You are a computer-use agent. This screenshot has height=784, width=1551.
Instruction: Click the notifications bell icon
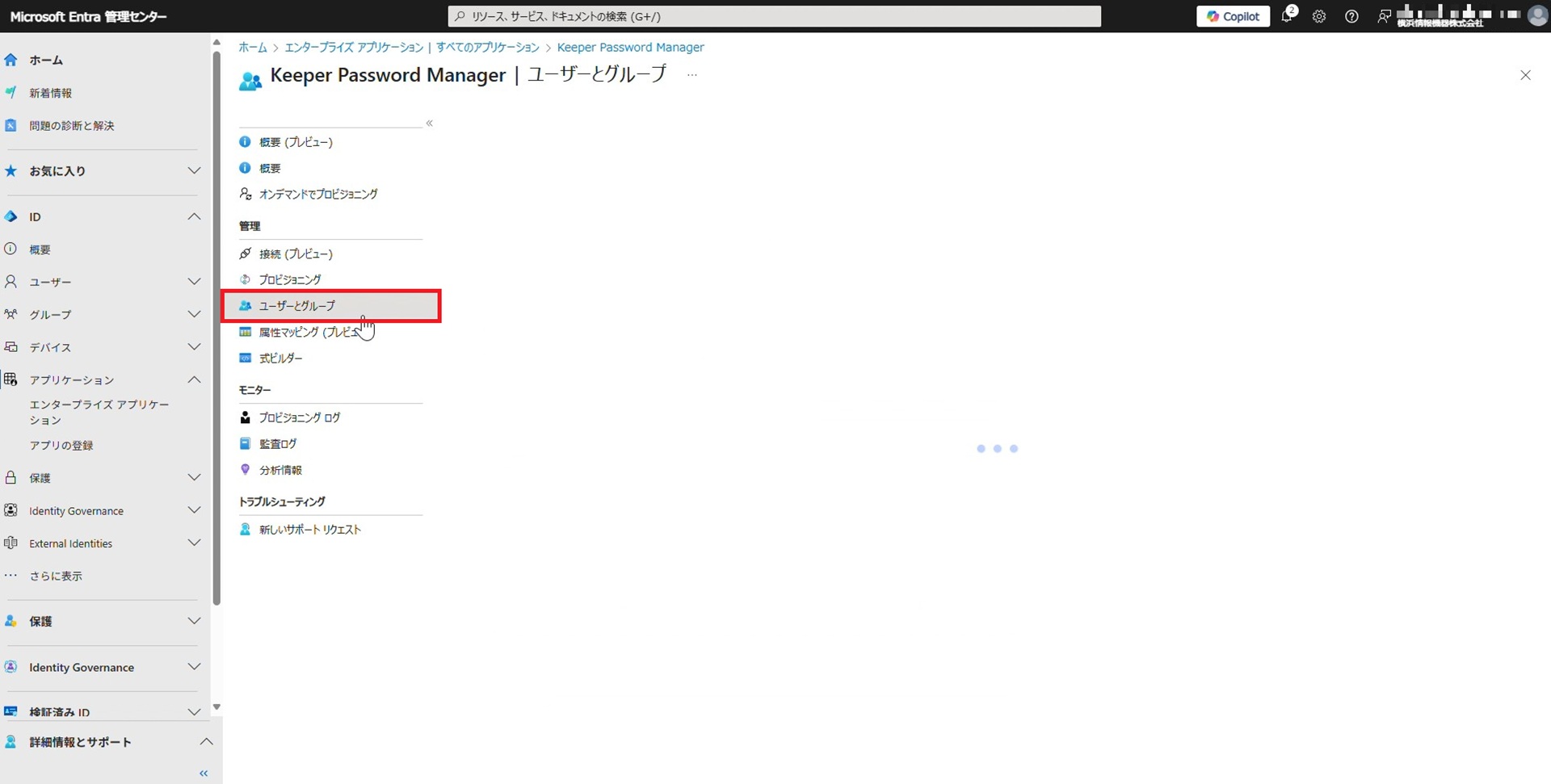point(1286,16)
